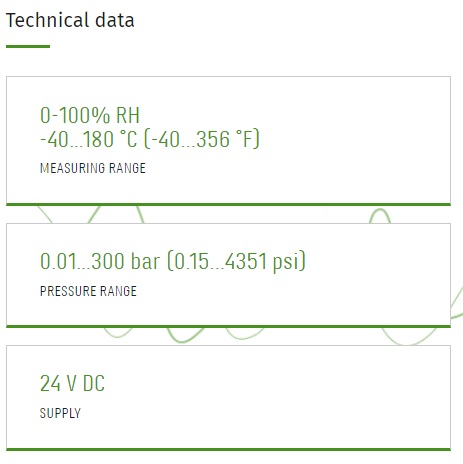The image size is (463, 464).
Task: Click the 0.01...300 bar pressure value
Action: [x=100, y=261]
